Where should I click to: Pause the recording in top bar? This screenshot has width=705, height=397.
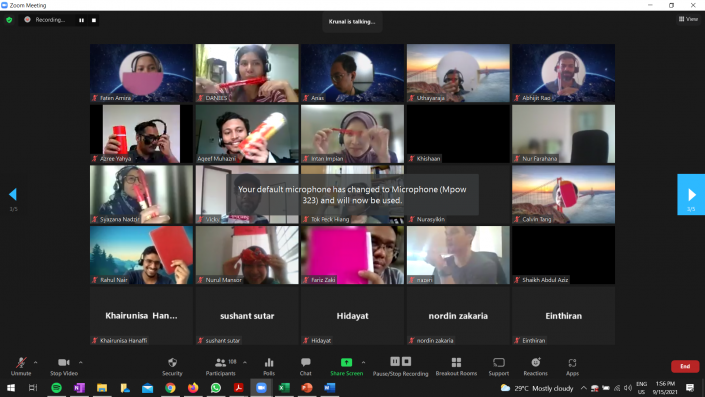tap(81, 20)
